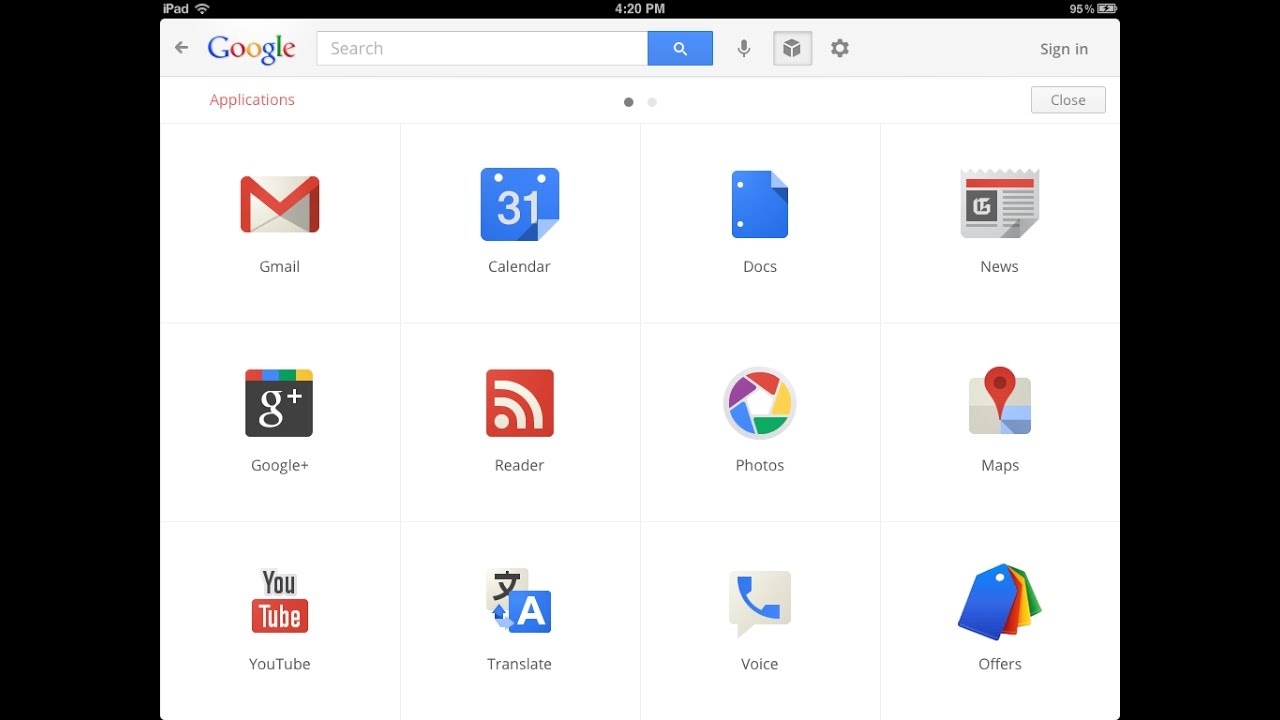Open the Docs app icon

760,204
